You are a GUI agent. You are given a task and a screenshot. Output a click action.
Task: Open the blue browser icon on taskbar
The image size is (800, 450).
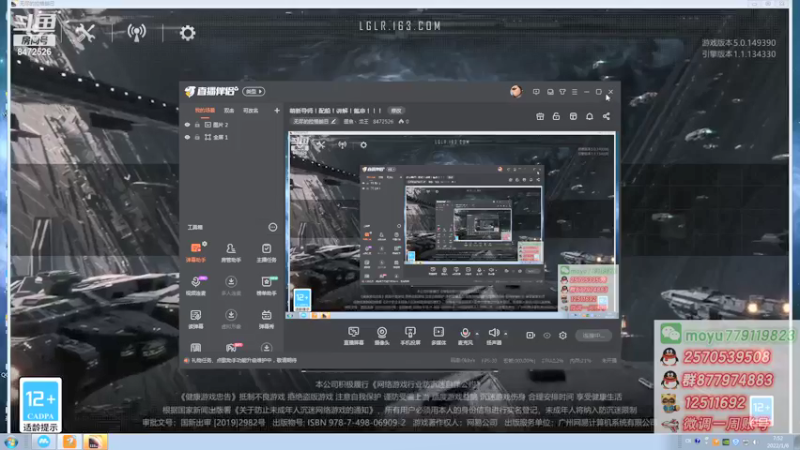tap(44, 442)
